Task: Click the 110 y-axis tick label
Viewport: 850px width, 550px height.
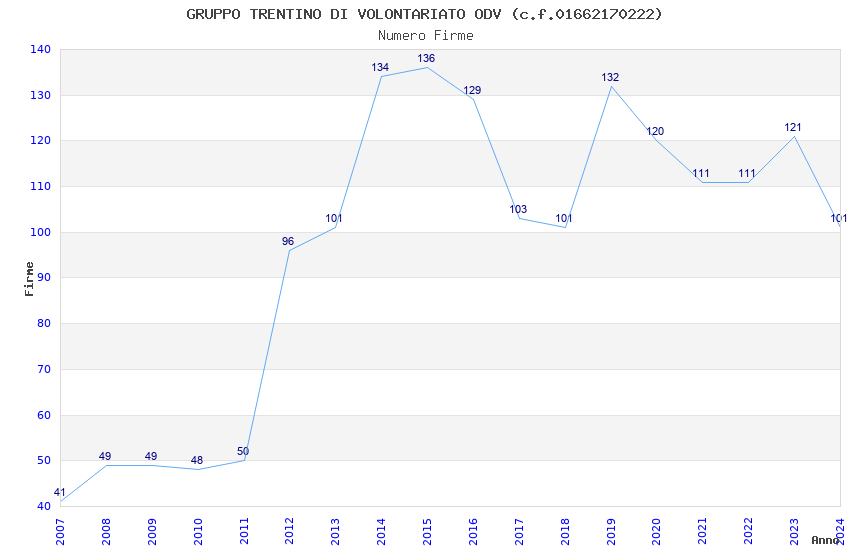Action: coord(41,186)
